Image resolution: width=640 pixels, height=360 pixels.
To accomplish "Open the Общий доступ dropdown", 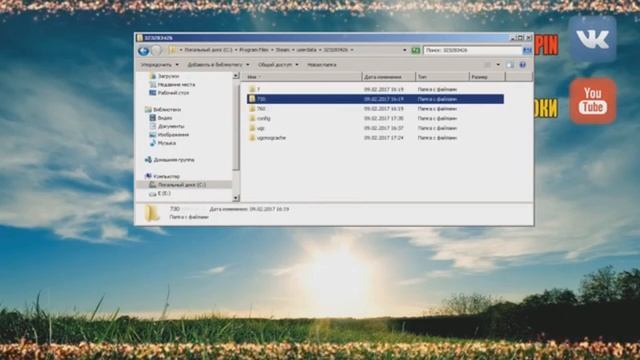I will (x=278, y=65).
